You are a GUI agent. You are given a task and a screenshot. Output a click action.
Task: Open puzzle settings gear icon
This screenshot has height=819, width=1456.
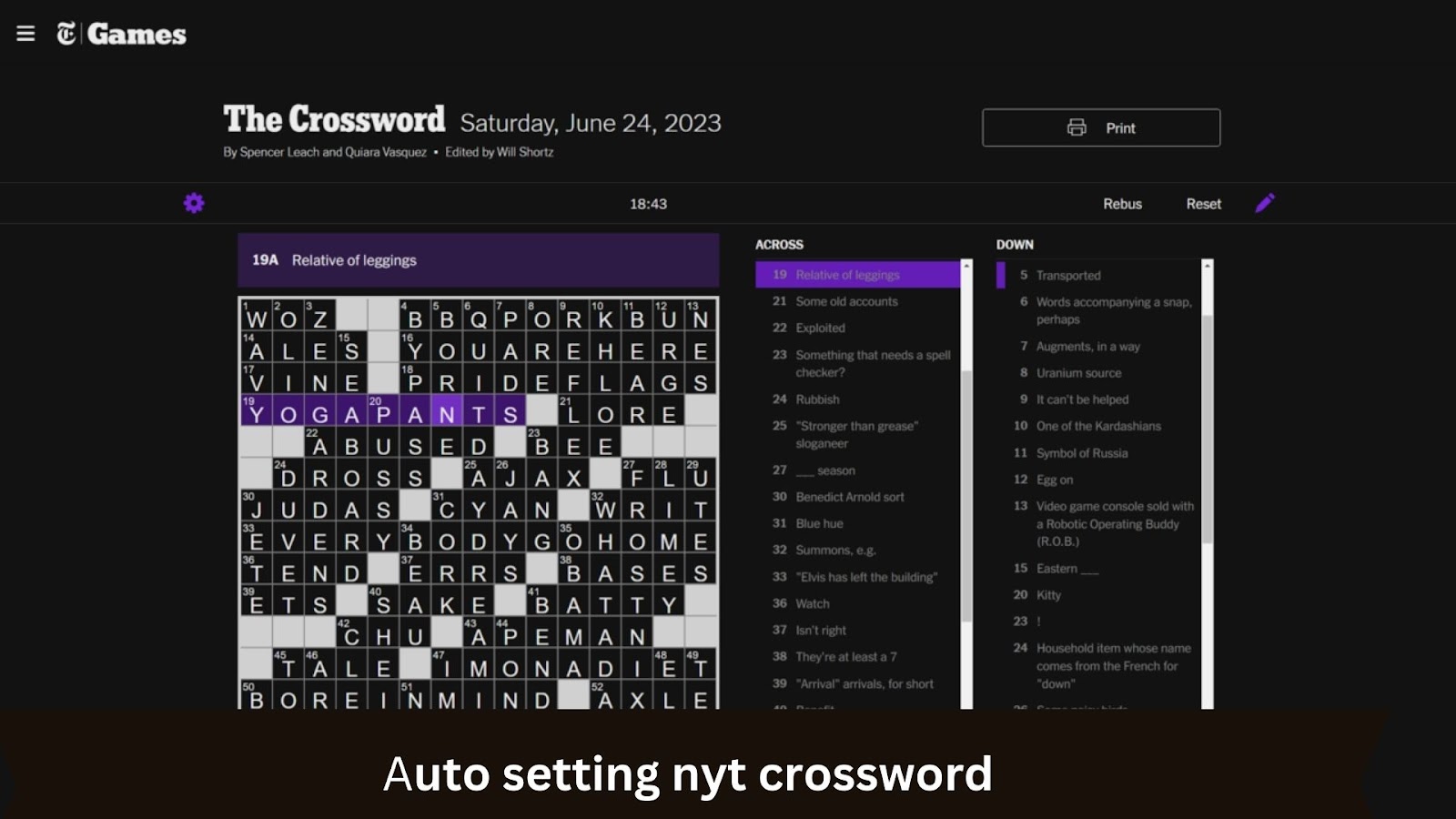point(194,203)
